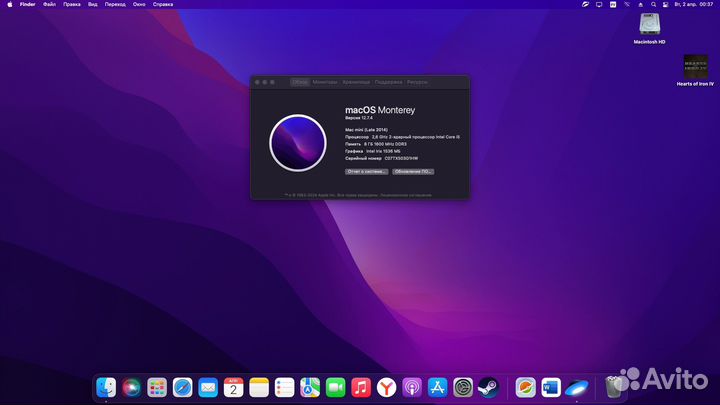The height and width of the screenshot is (405, 720).
Task: Click the Mac mini (Late 2014) text
Action: pyautogui.click(x=366, y=130)
